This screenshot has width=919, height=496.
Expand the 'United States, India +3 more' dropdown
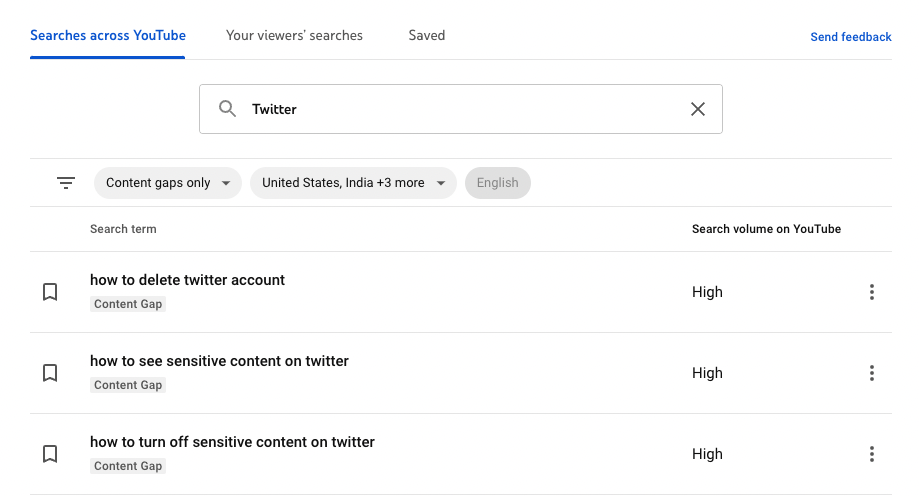click(x=353, y=183)
